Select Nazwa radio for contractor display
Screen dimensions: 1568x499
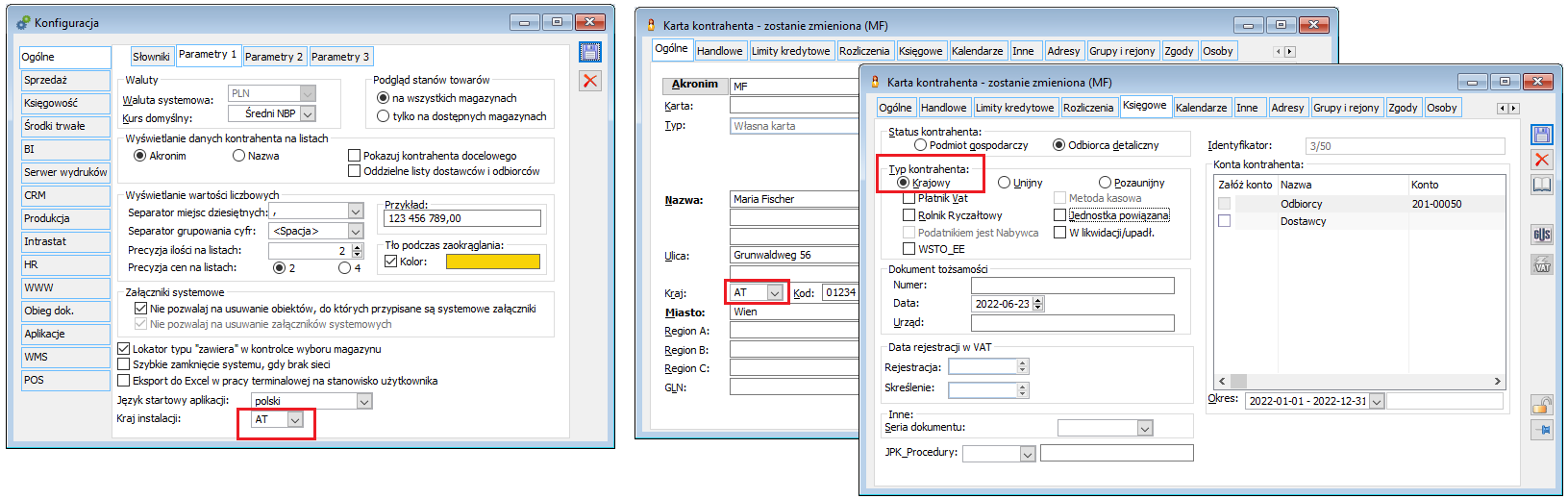(x=239, y=156)
